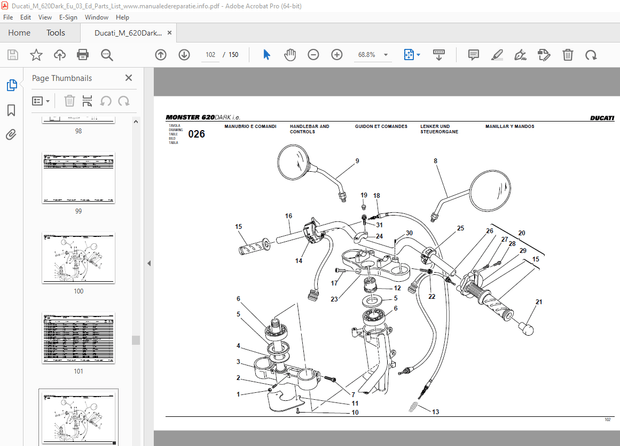Viewport: 620px width, 446px height.
Task: Click the scrolling mode keyboard icon
Action: pyautogui.click(x=439, y=55)
